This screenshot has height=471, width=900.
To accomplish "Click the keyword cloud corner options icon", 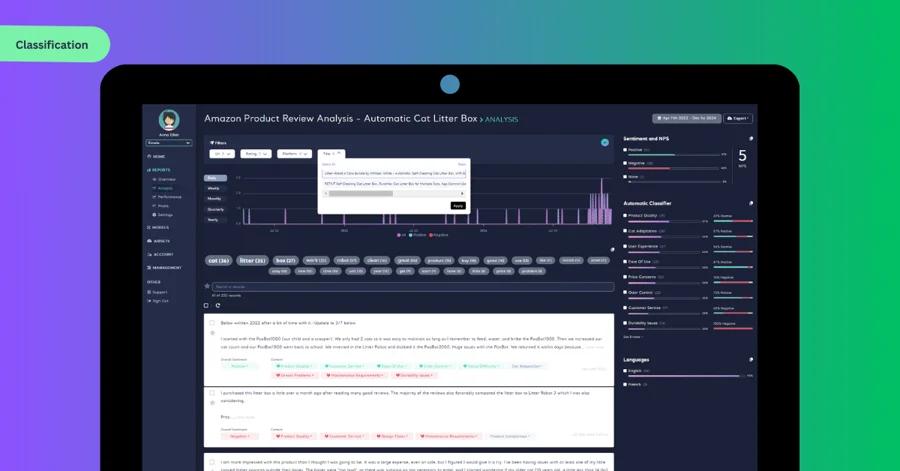I will (x=612, y=250).
